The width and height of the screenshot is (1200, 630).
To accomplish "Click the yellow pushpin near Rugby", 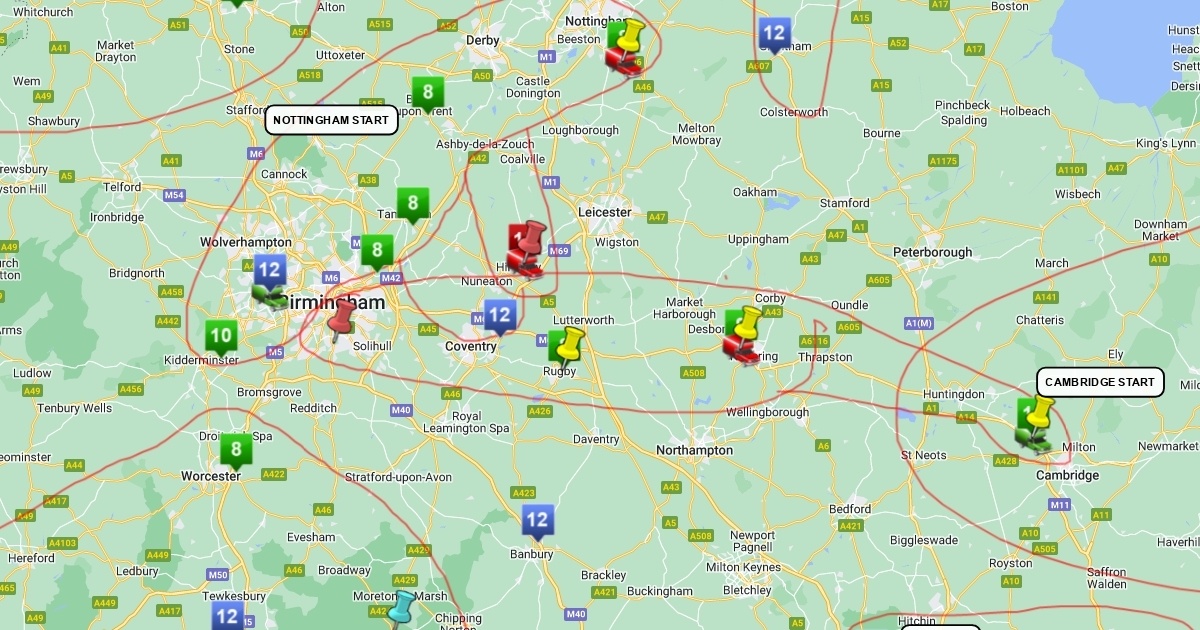I will (x=569, y=344).
